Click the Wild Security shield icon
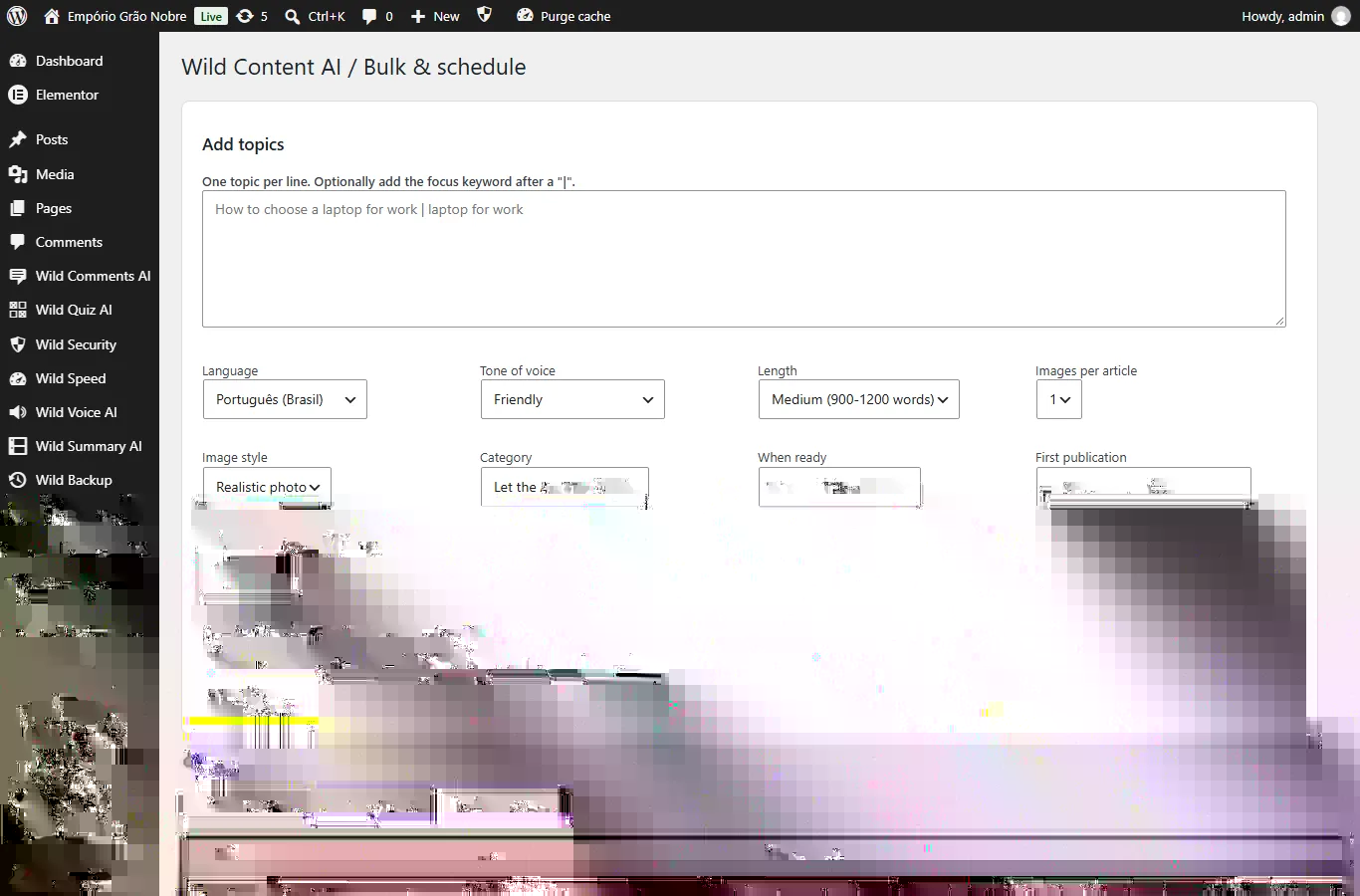Viewport: 1360px width, 896px height. click(x=17, y=344)
